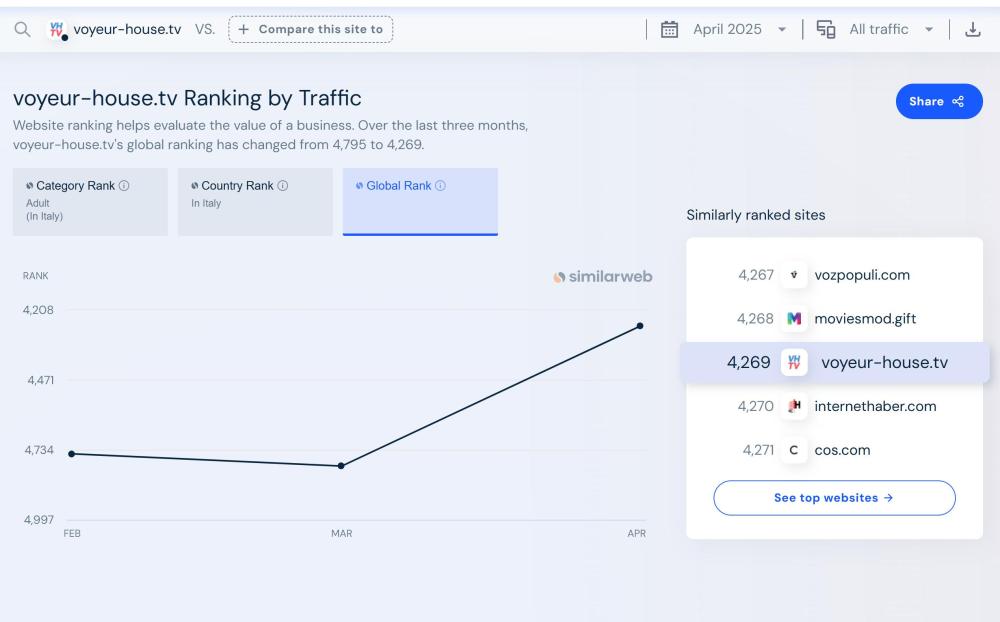1000x622 pixels.
Task: Click Compare this site to button
Action: click(310, 29)
